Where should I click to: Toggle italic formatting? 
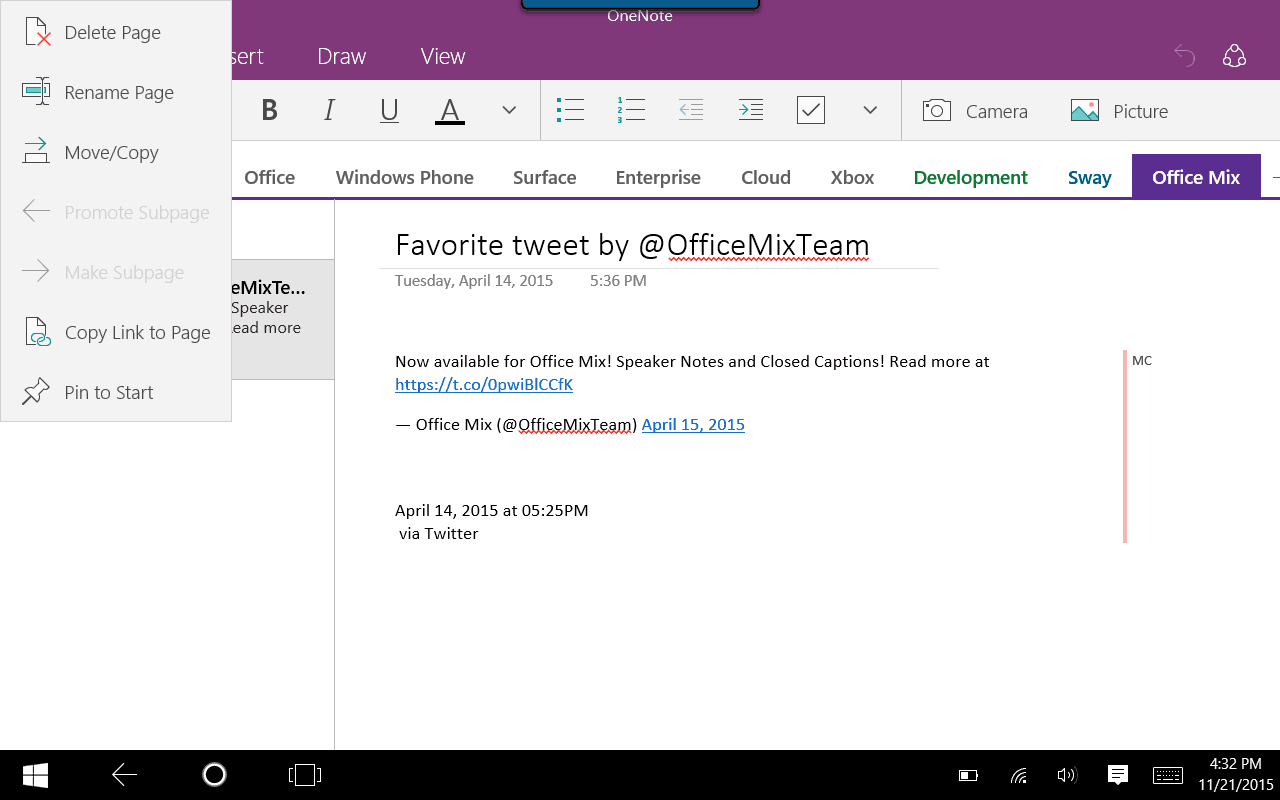pyautogui.click(x=329, y=110)
